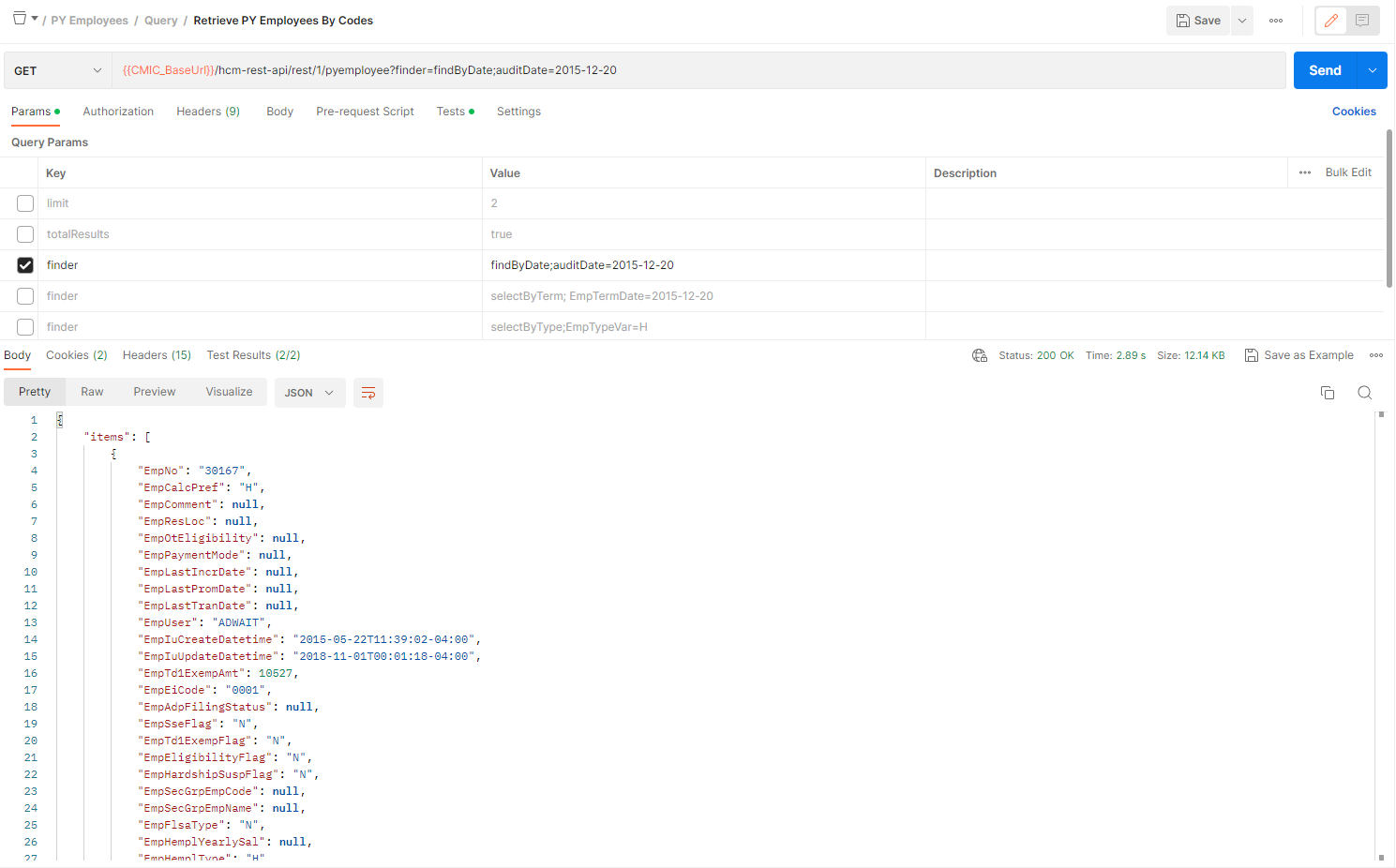This screenshot has width=1396, height=868.
Task: Switch to the Authorization tab
Action: (x=118, y=112)
